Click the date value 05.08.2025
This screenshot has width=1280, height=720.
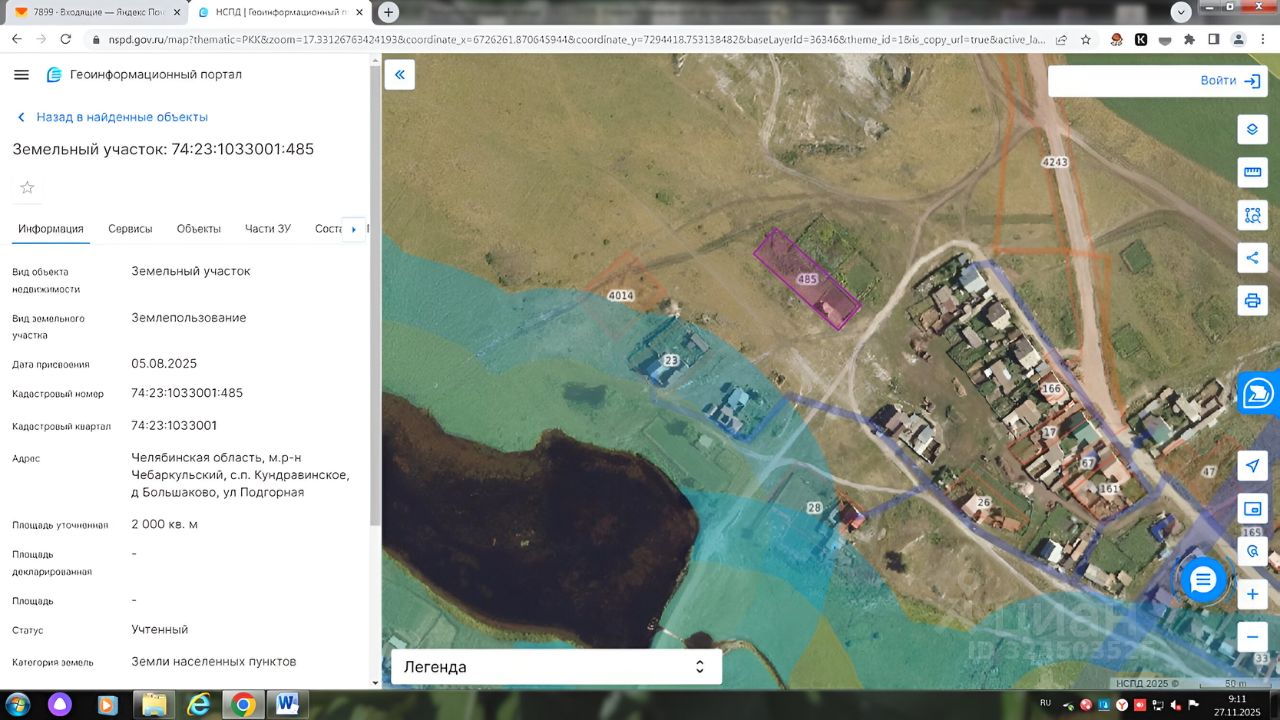pos(164,364)
